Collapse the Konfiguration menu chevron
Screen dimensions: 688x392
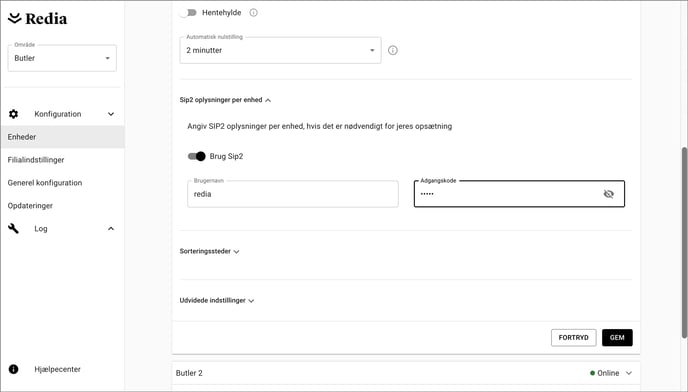(x=111, y=114)
